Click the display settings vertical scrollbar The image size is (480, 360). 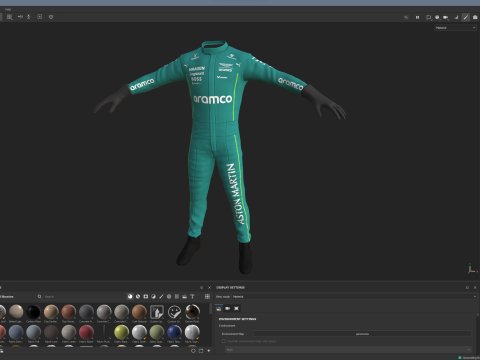478,314
